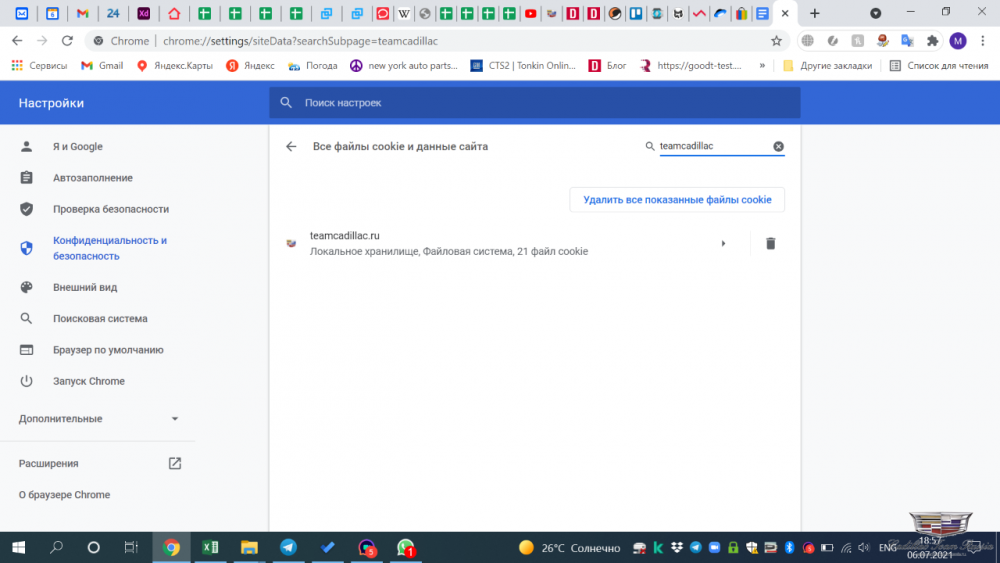Viewport: 1000px width, 563px height.
Task: Open 'CTS2 | Tonkin Onlin...' bookmark
Action: [523, 66]
